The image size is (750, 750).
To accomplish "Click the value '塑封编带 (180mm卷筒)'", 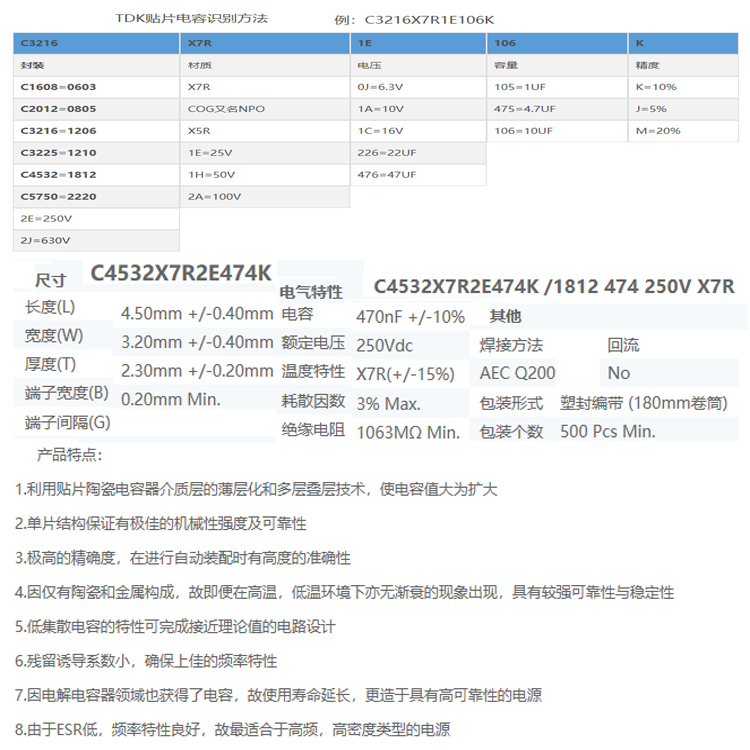I will [x=644, y=403].
